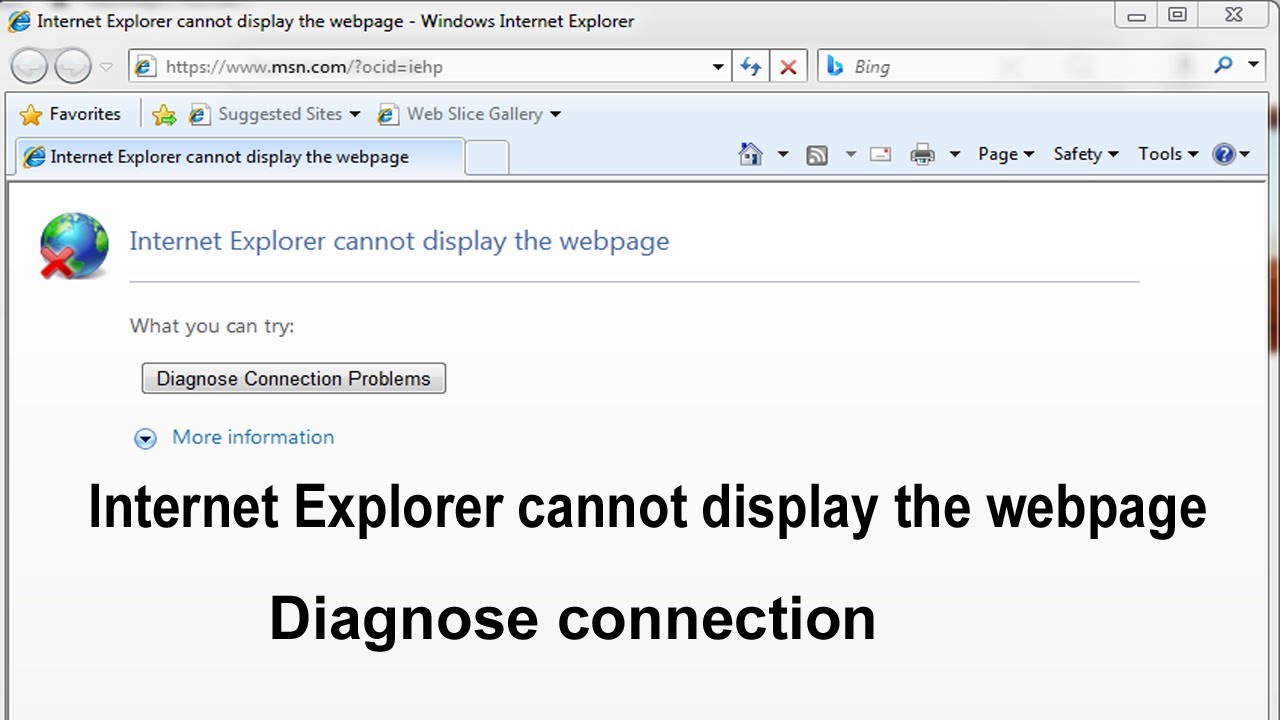Screen dimensions: 1280x720
Task: Click the Read Mail envelope icon
Action: pyautogui.click(x=880, y=154)
